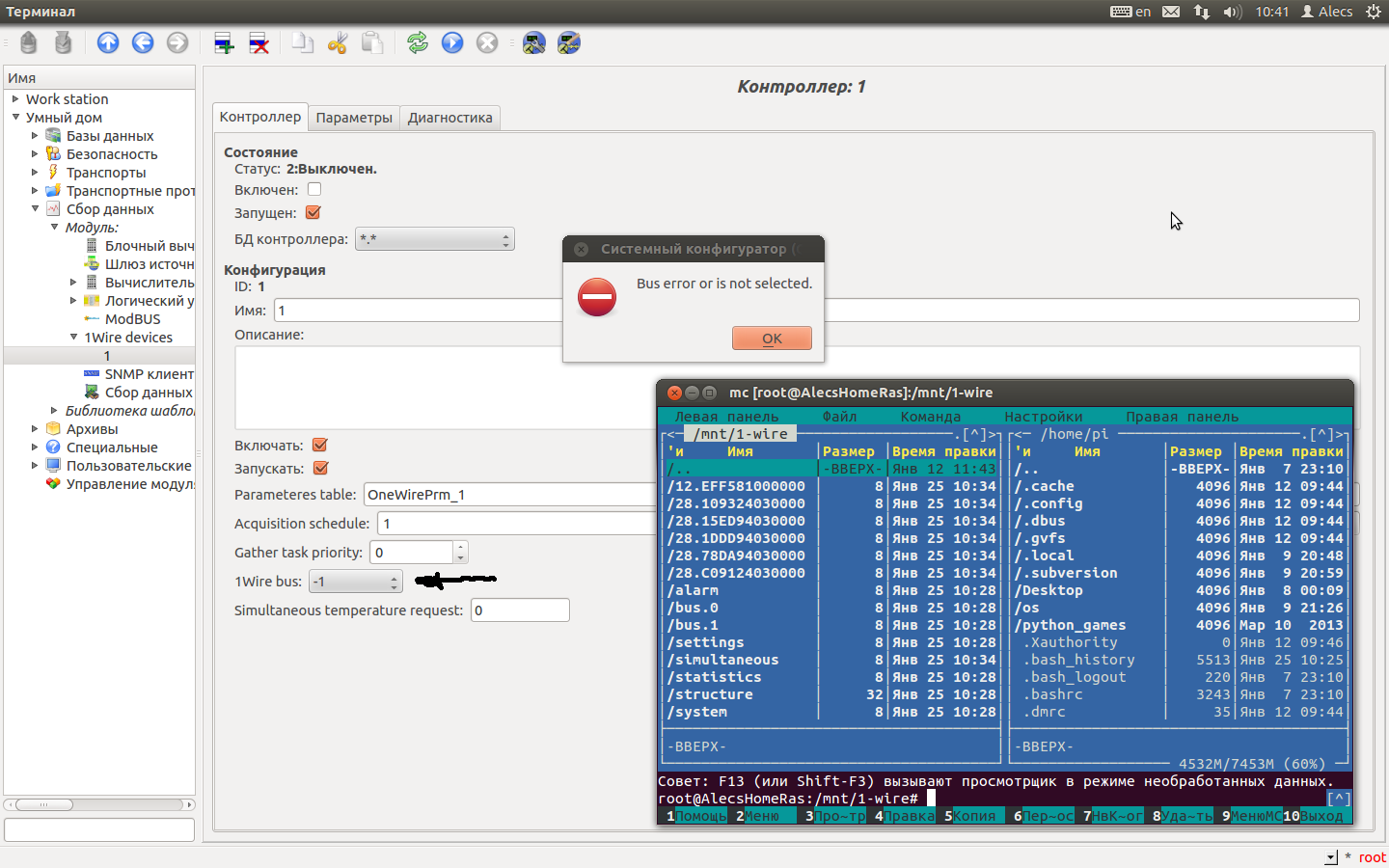Click the add item icon with green plus
Screen dimensions: 1389x868
tap(224, 42)
